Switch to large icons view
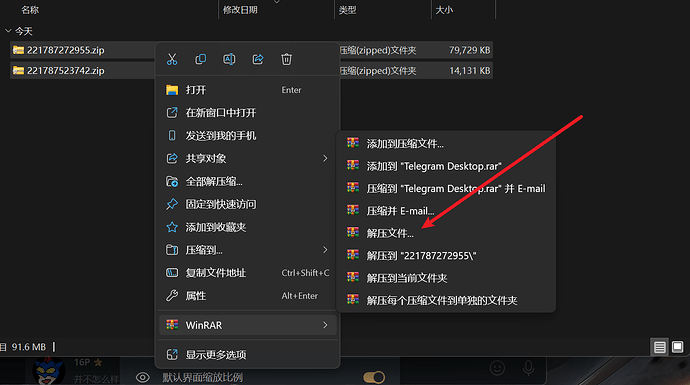Image resolution: width=690 pixels, height=385 pixels. click(678, 347)
